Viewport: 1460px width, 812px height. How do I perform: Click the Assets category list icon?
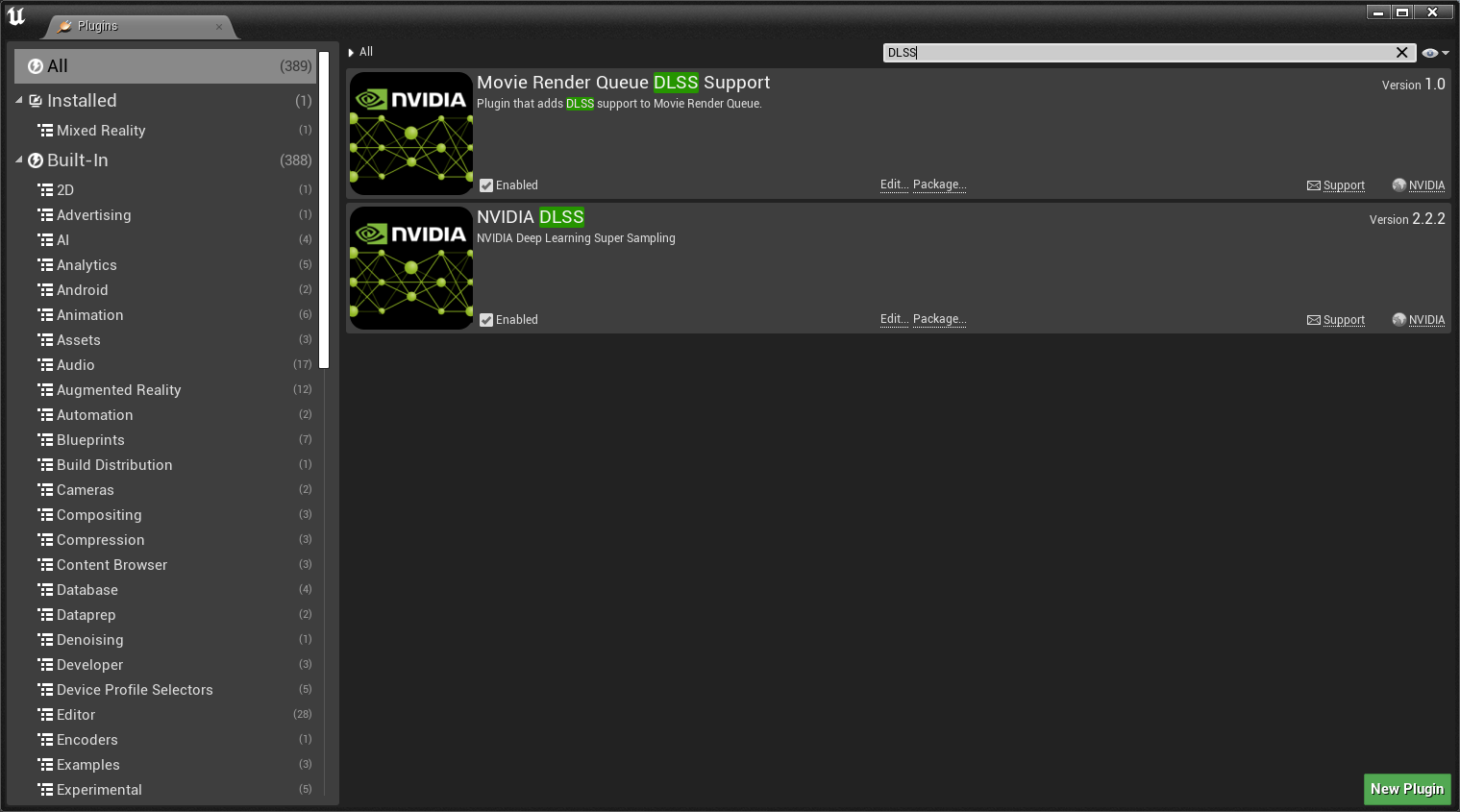coord(45,340)
